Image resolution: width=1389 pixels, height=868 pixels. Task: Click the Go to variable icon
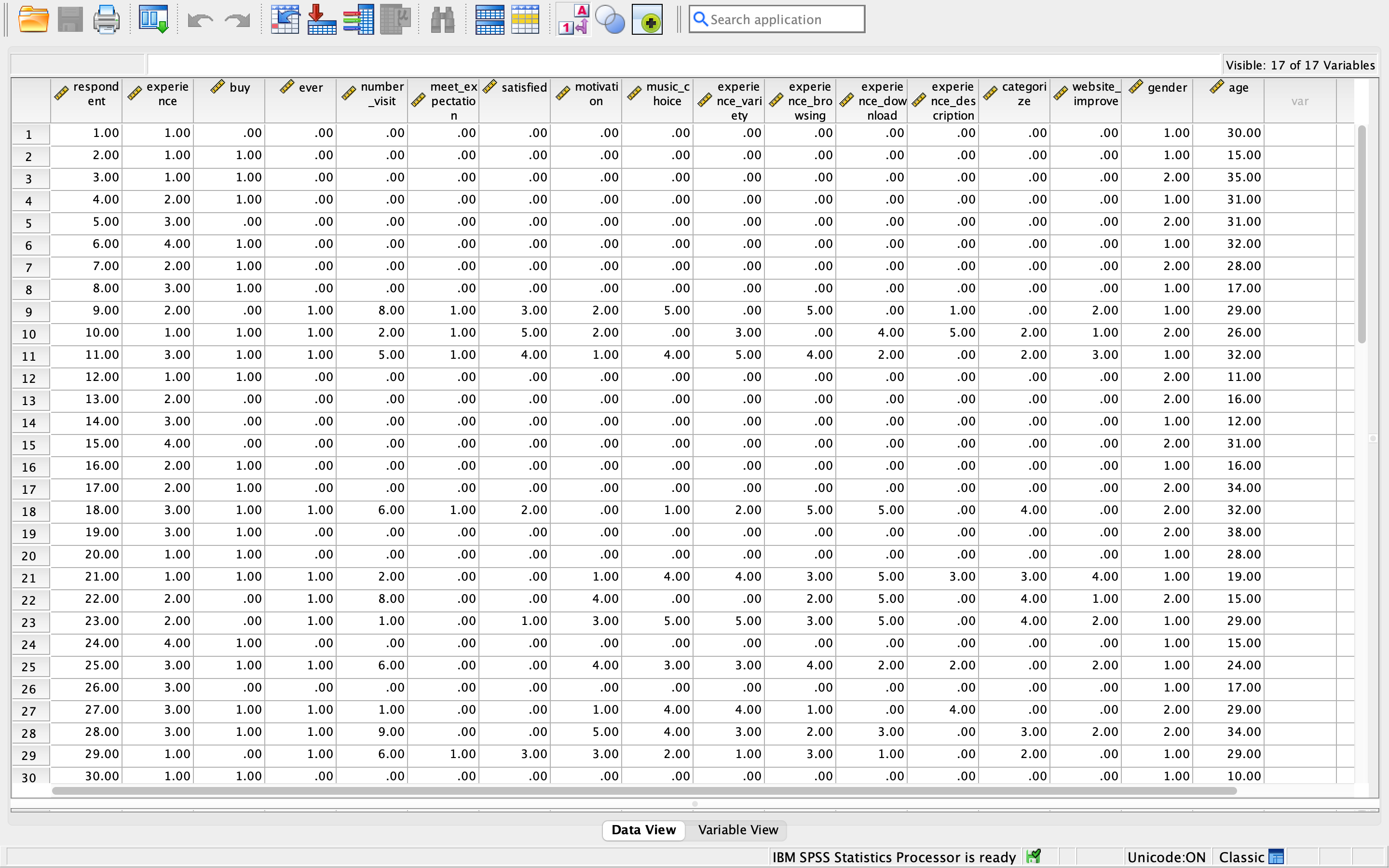tap(321, 19)
